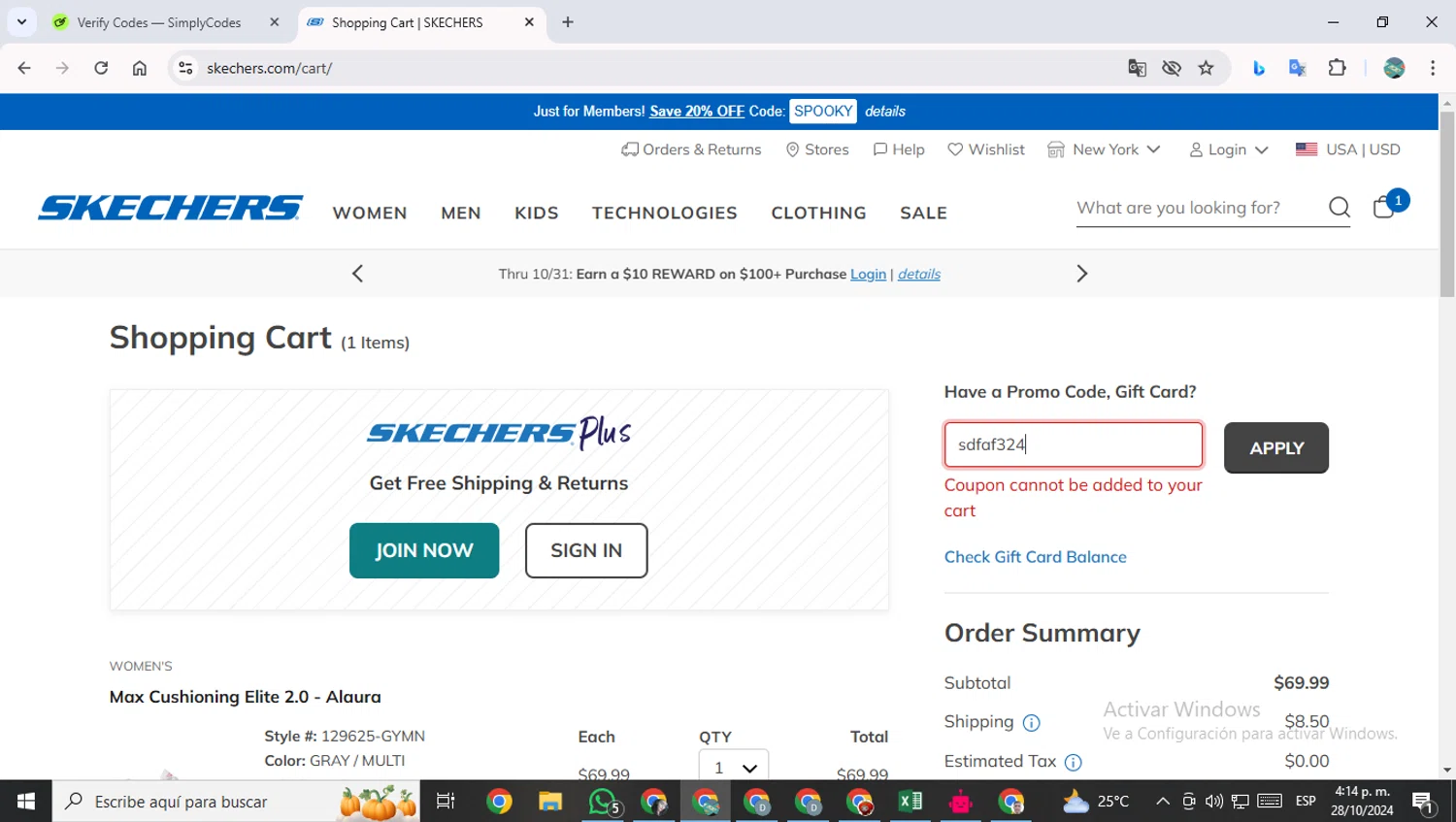The image size is (1456, 822).
Task: Change country via USA | USD selector
Action: click(1348, 149)
